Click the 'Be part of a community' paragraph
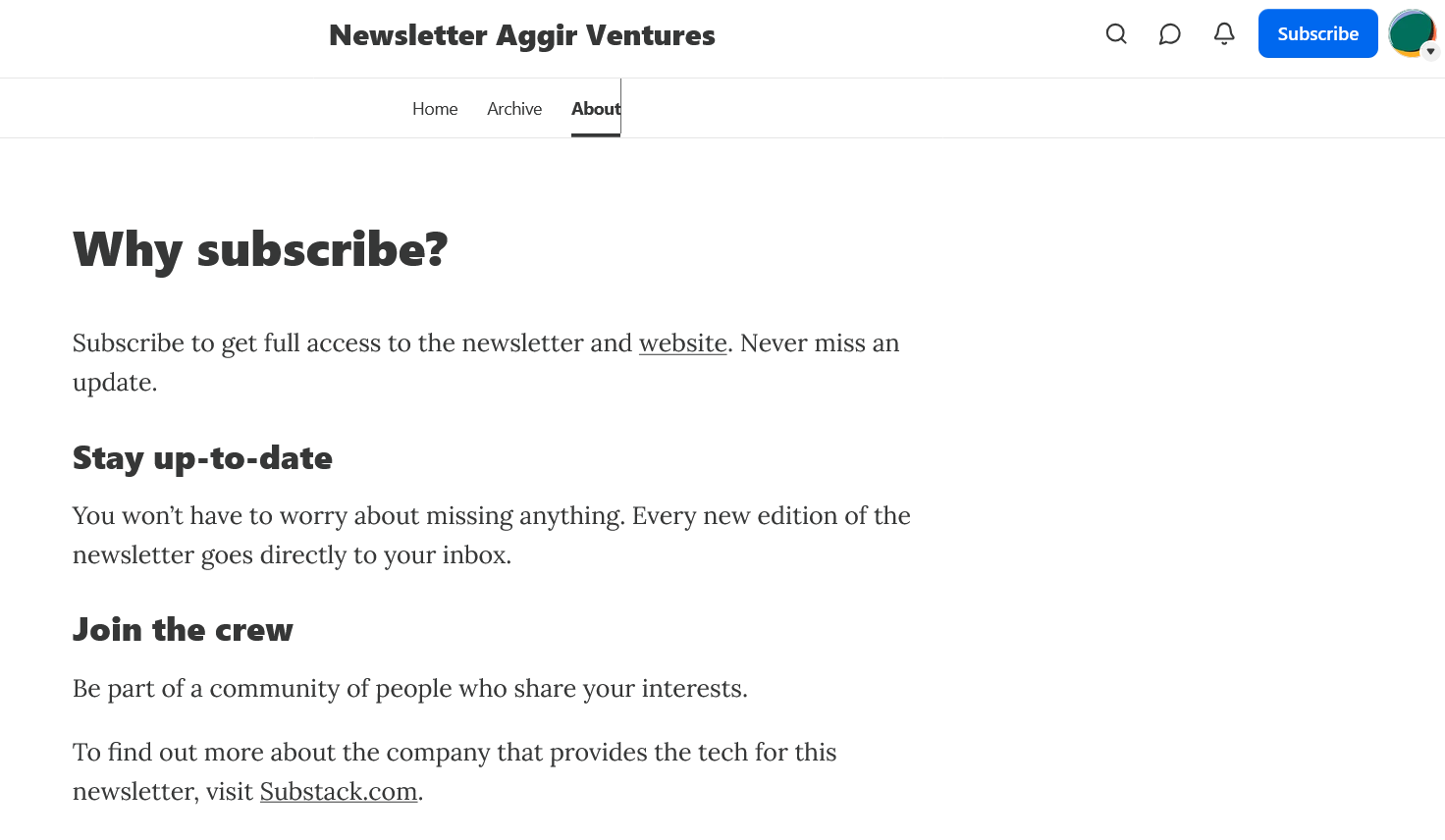The image size is (1445, 840). pos(410,689)
